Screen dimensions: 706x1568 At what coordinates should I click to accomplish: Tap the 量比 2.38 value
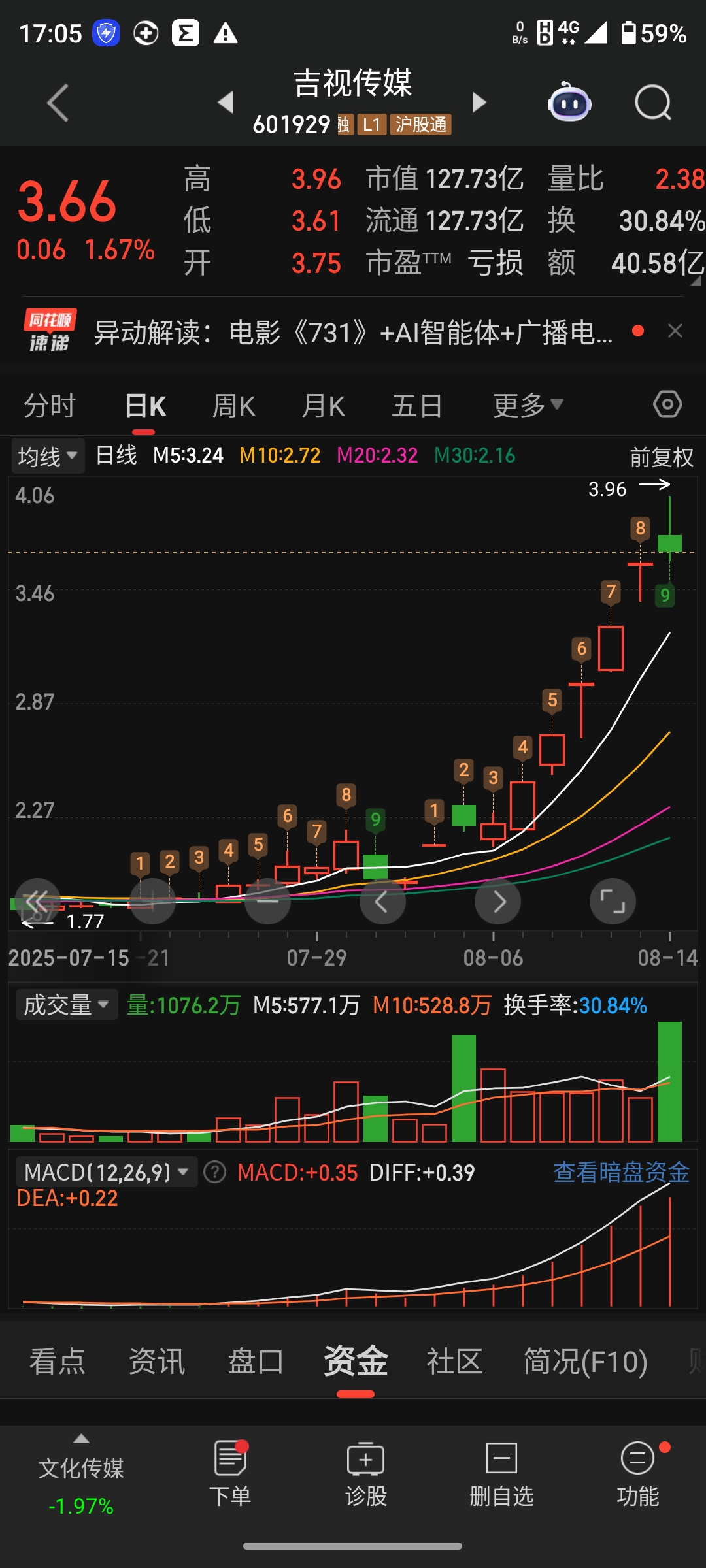click(x=627, y=178)
